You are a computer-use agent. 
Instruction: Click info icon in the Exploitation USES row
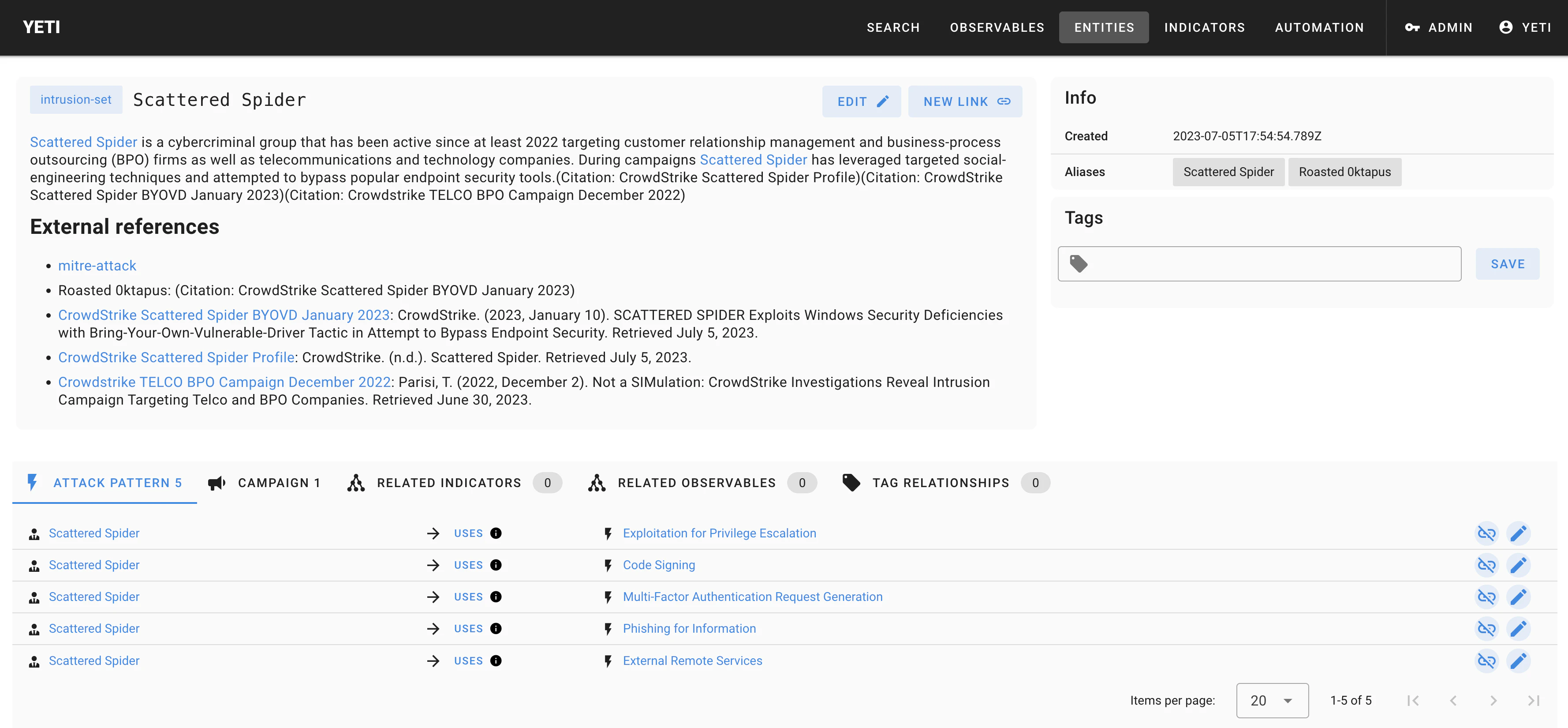coord(496,533)
